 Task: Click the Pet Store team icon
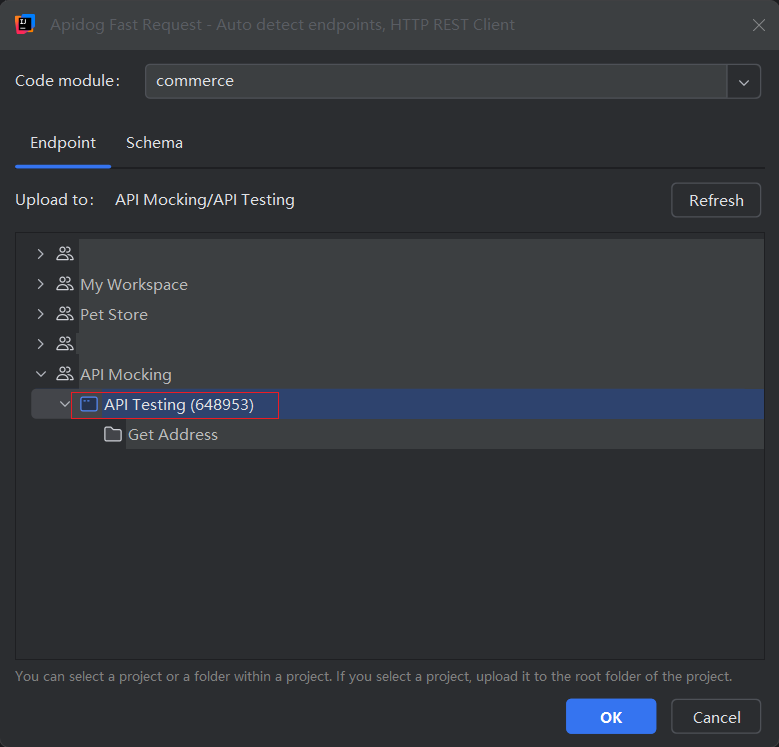click(65, 314)
